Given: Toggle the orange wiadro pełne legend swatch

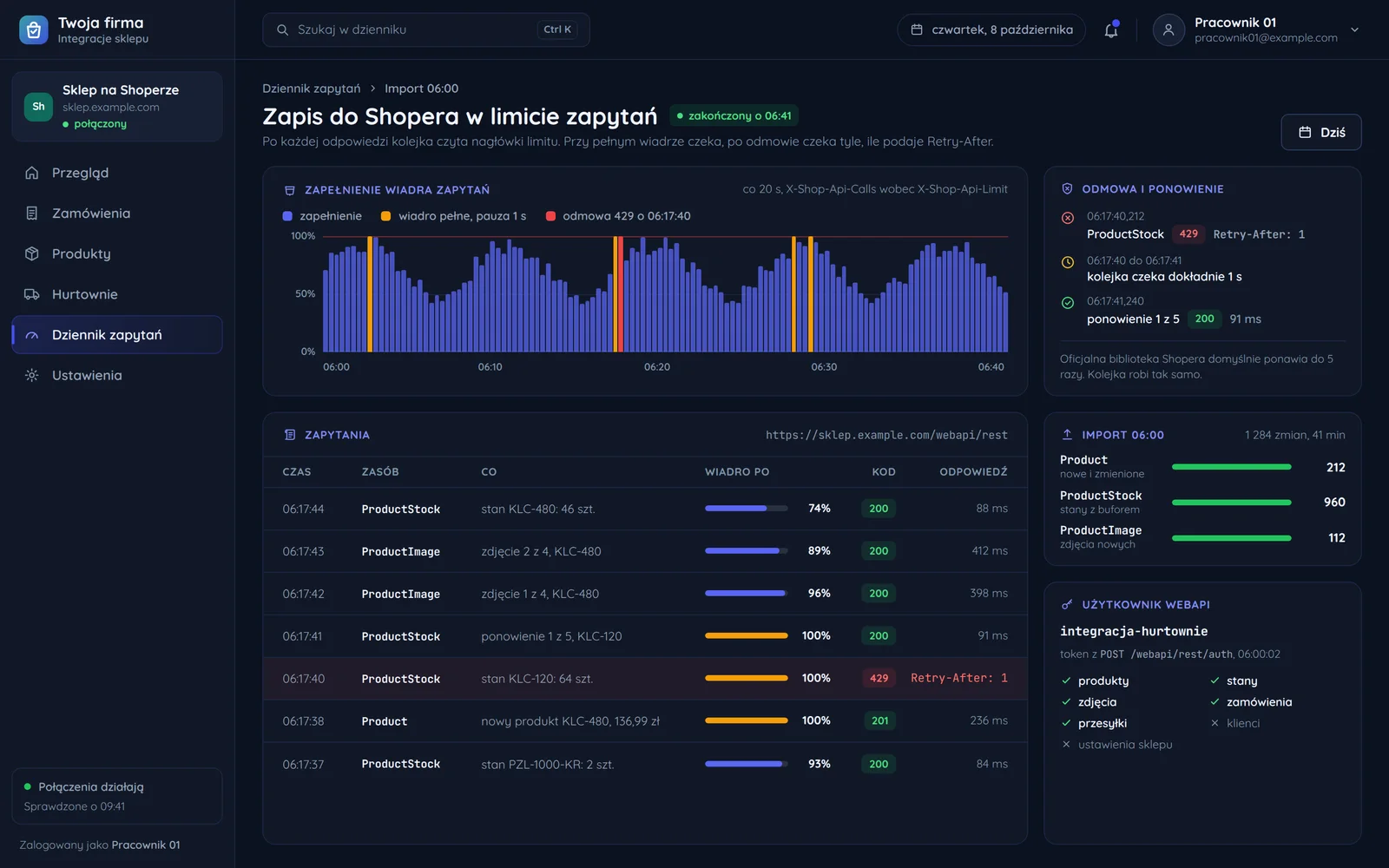Looking at the screenshot, I should pyautogui.click(x=385, y=216).
